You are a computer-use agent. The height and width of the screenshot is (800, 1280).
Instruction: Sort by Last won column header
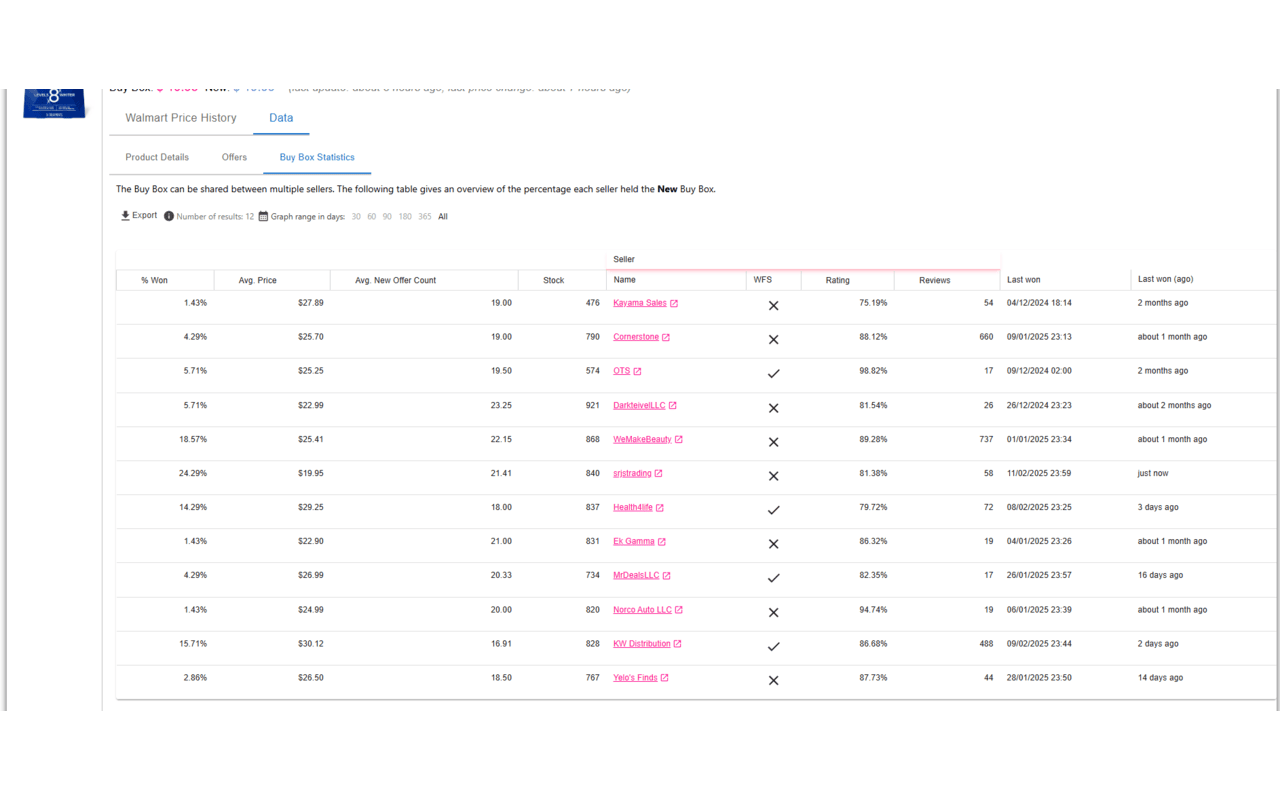tap(1023, 280)
